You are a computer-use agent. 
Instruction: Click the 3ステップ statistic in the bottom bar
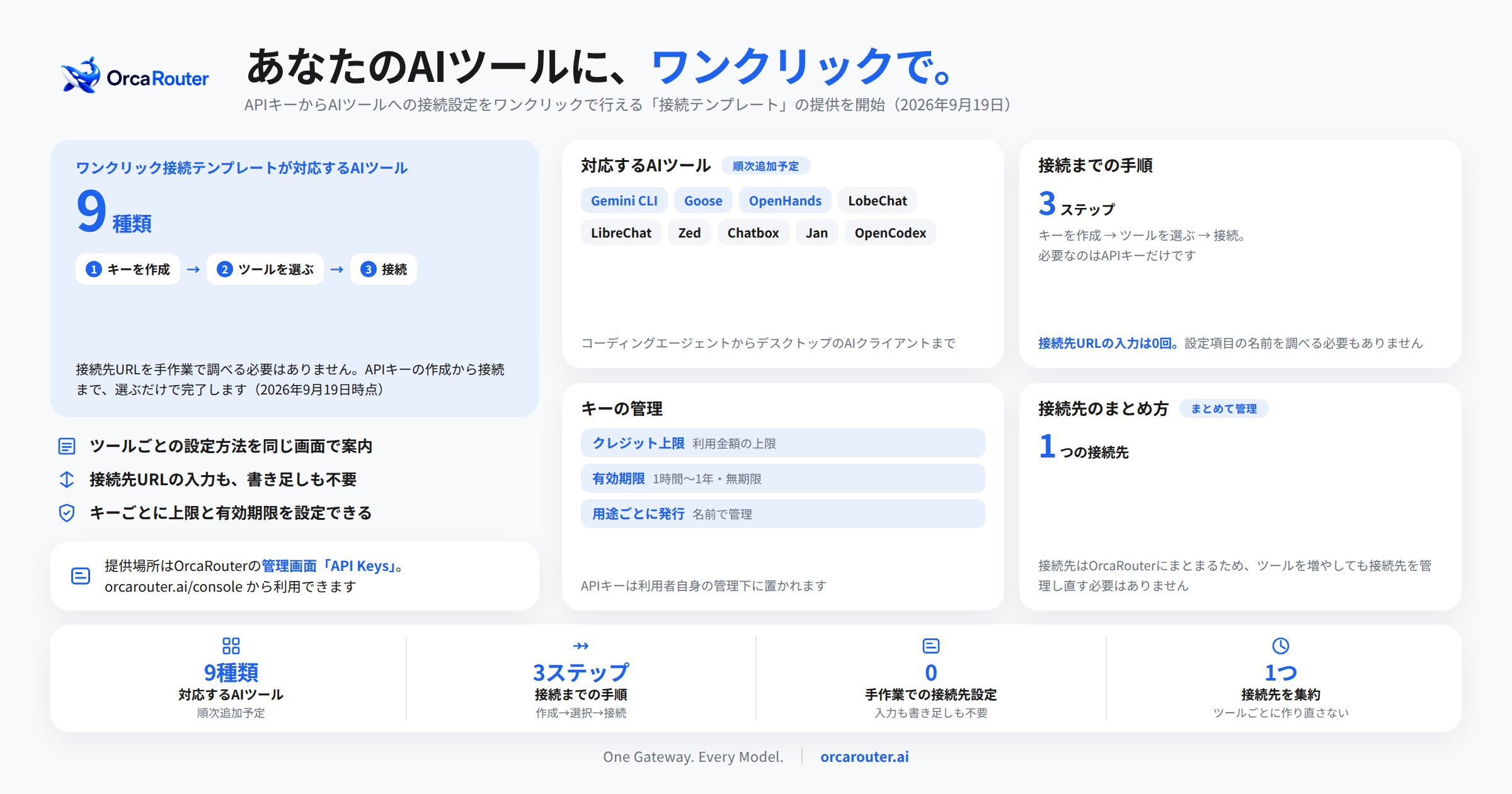click(x=581, y=673)
